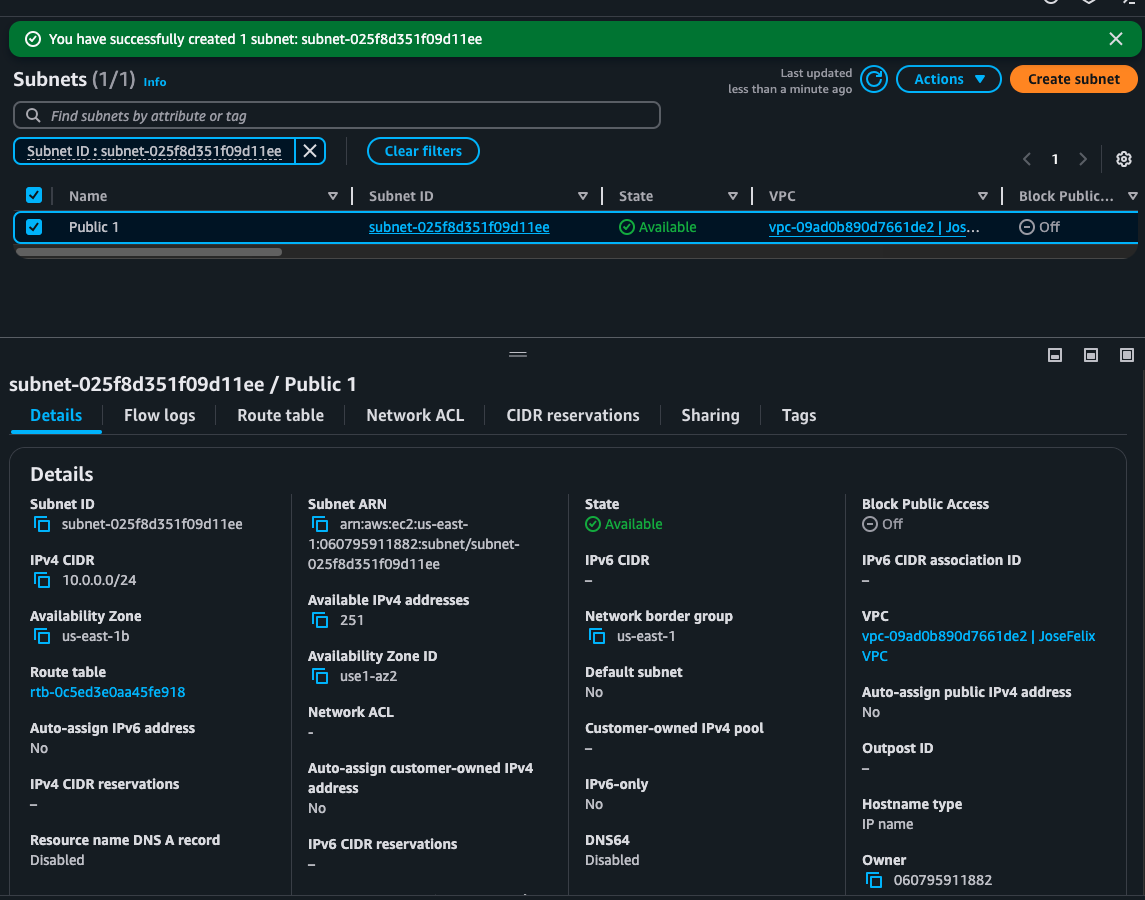Open the Network ACL tab
1145x900 pixels.
coord(415,415)
